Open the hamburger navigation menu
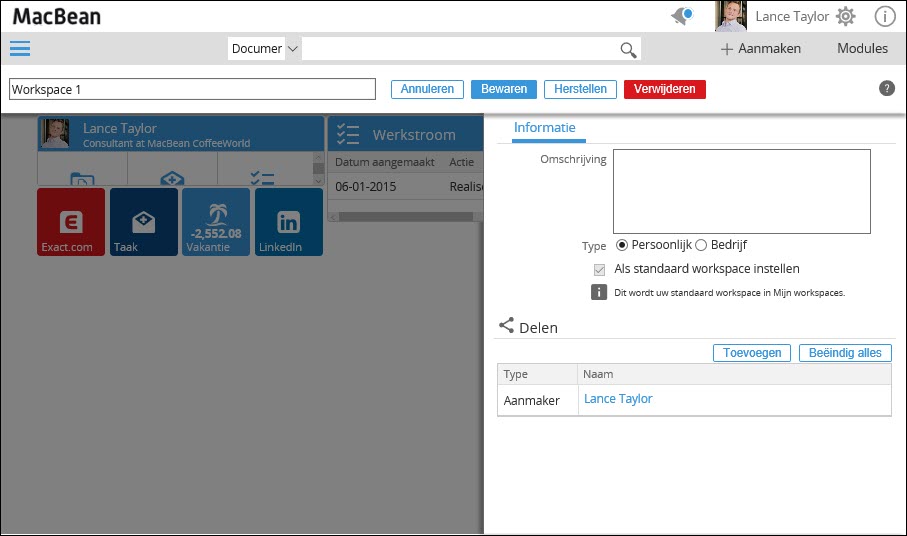The width and height of the screenshot is (907, 536). click(x=20, y=48)
